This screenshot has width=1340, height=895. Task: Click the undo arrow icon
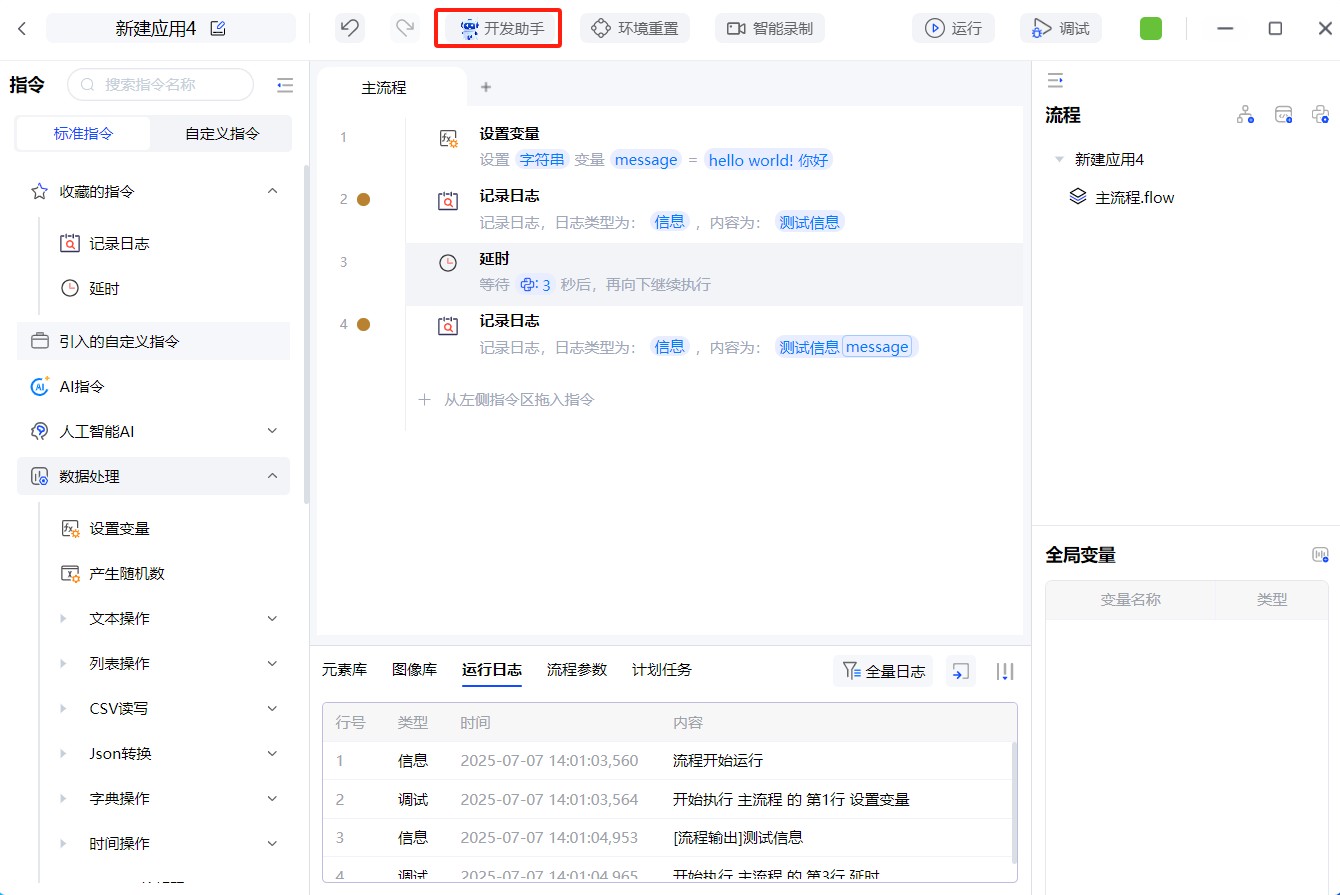[x=349, y=28]
